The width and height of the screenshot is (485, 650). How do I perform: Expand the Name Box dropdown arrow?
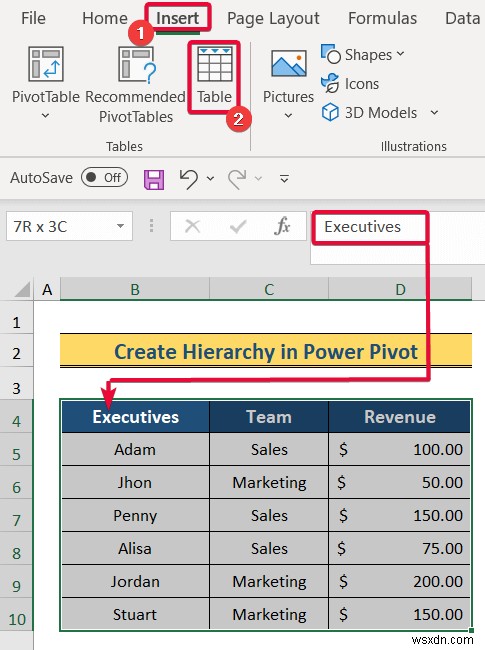point(120,226)
